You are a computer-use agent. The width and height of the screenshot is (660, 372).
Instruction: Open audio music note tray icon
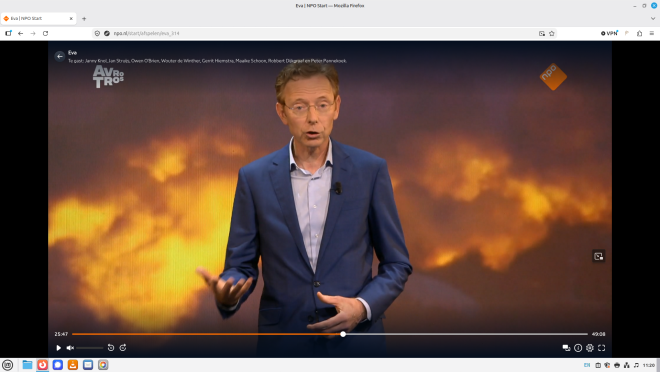[x=636, y=365]
